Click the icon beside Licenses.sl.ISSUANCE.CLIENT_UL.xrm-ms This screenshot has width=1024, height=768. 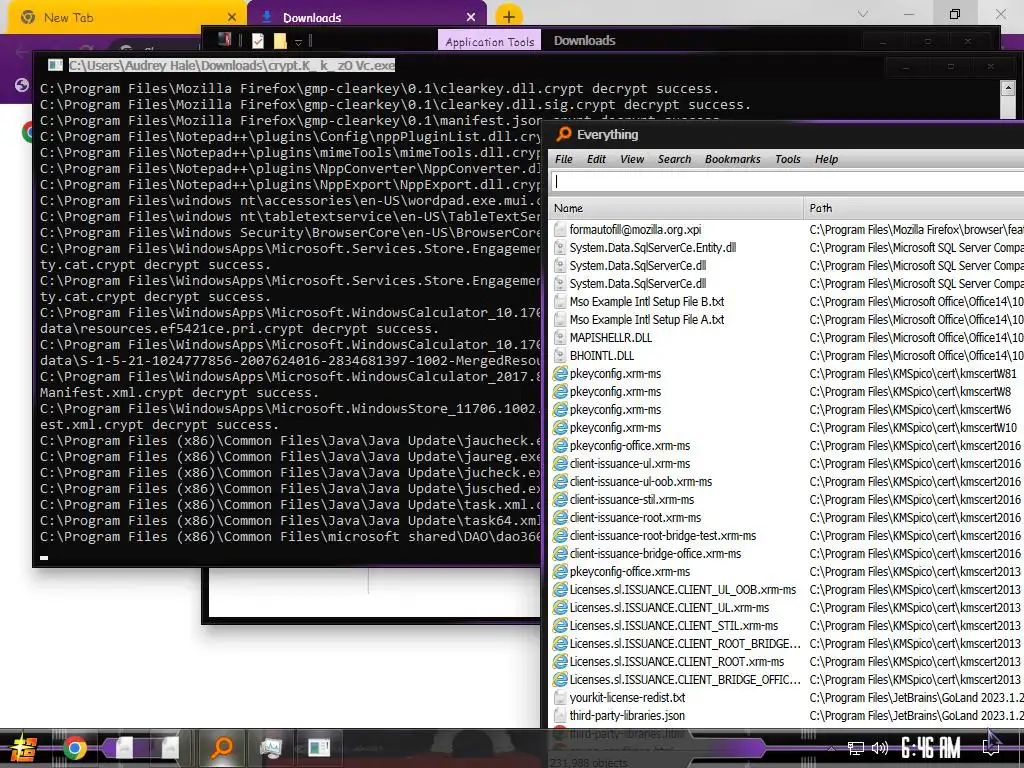[x=560, y=608]
